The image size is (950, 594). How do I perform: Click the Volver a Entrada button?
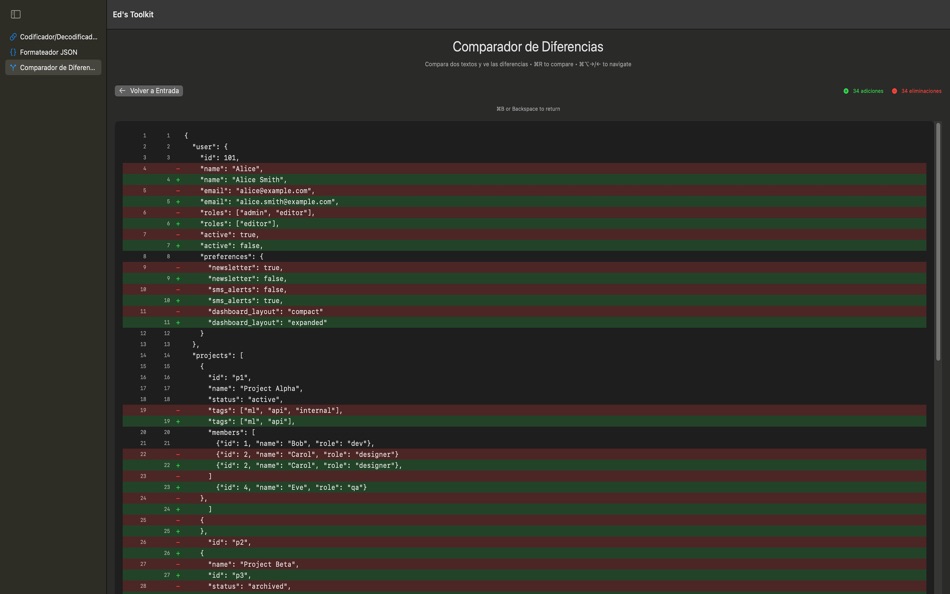(x=148, y=88)
